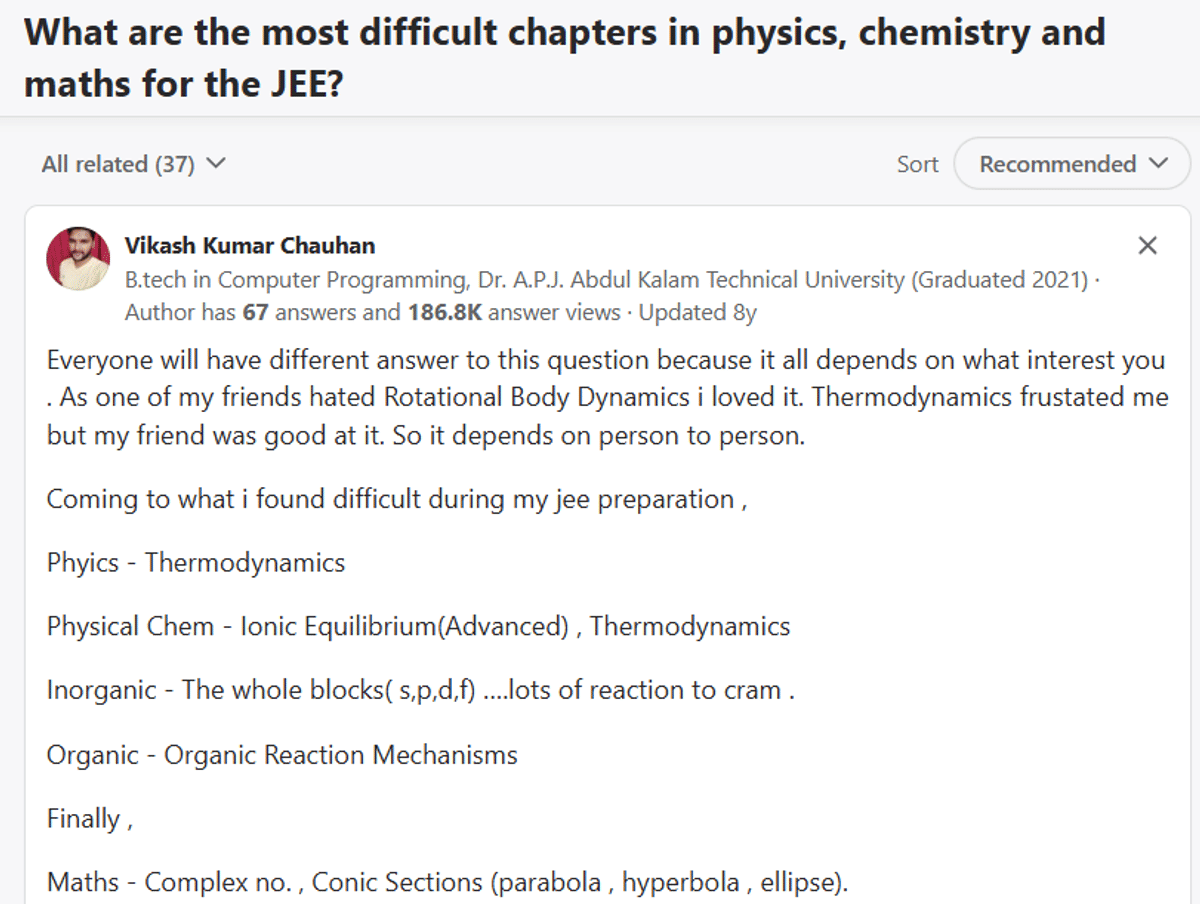
Task: Open the Vikash Kumar Chauhan author name link
Action: coord(250,246)
